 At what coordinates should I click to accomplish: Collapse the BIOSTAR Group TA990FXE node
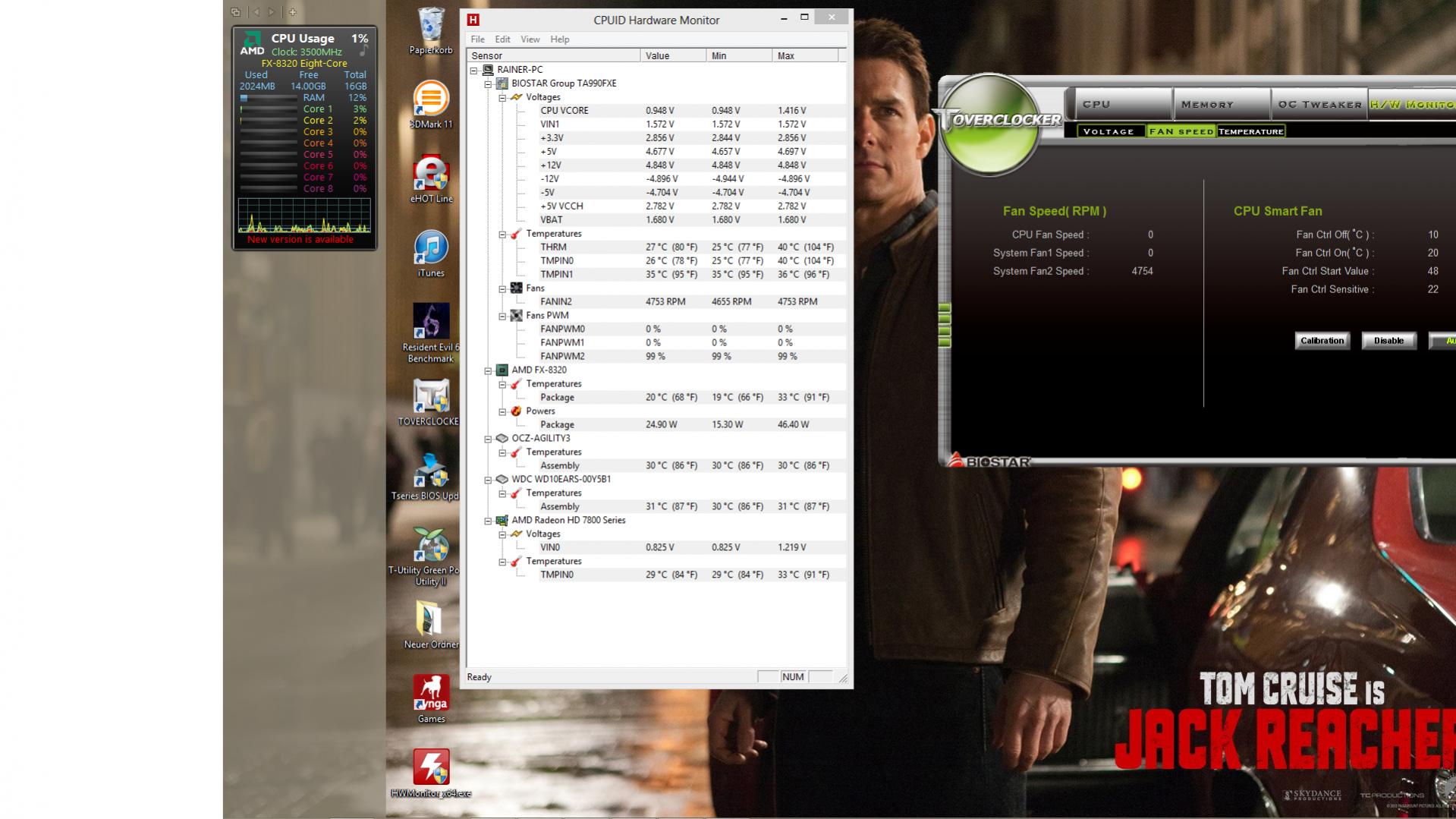pos(489,83)
